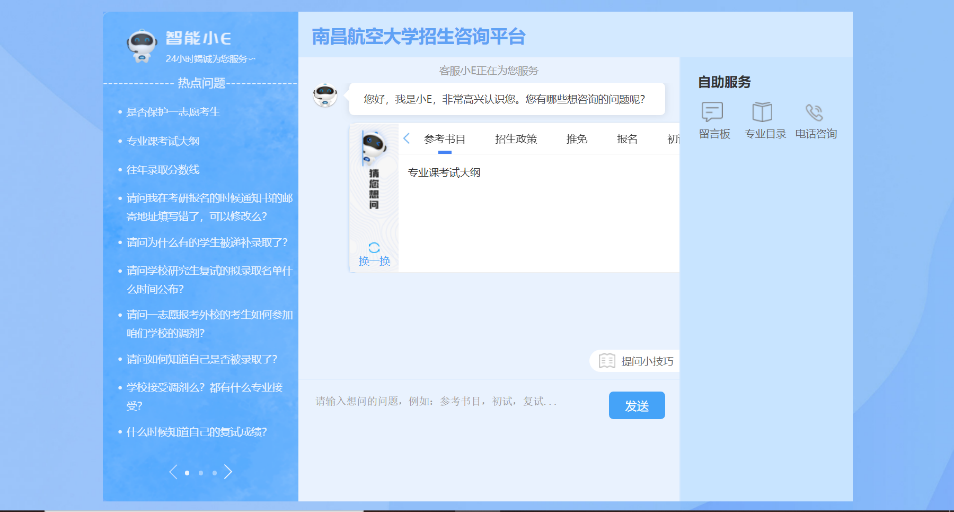Image resolution: width=954 pixels, height=512 pixels.
Task: Click the 电话咨询 phone icon
Action: pyautogui.click(x=814, y=112)
